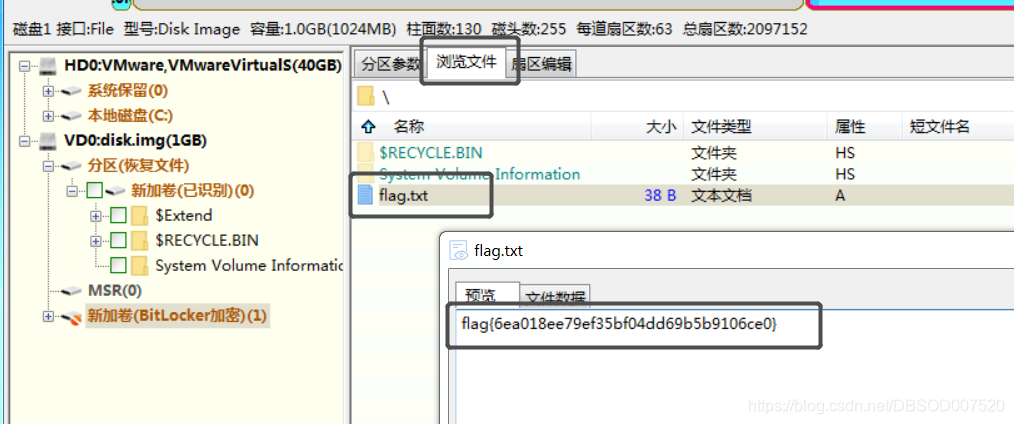This screenshot has height=424, width=1014.
Task: Select MSR(0) partition in tree
Action: point(114,291)
